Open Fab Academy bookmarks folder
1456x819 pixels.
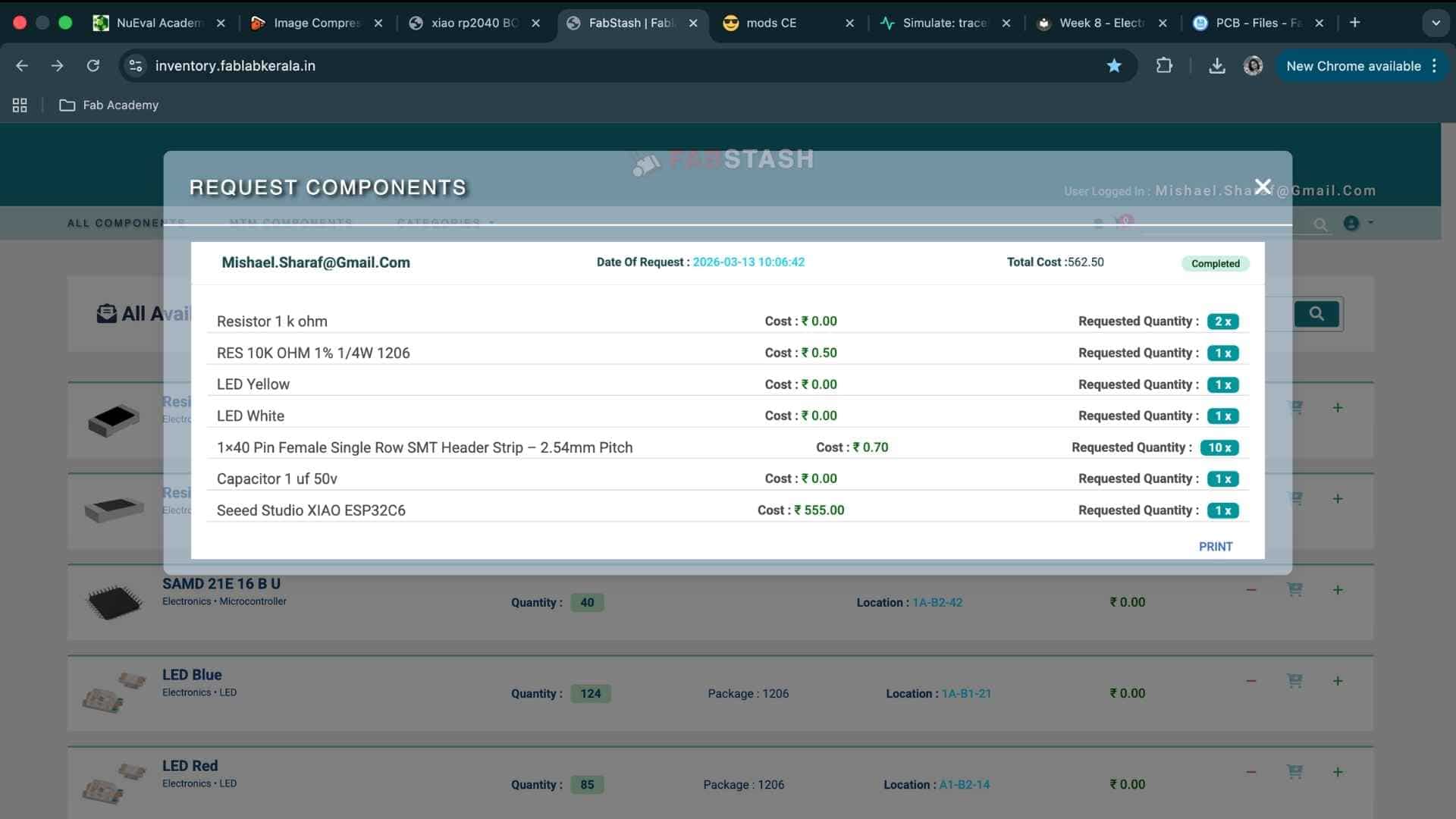[x=109, y=105]
